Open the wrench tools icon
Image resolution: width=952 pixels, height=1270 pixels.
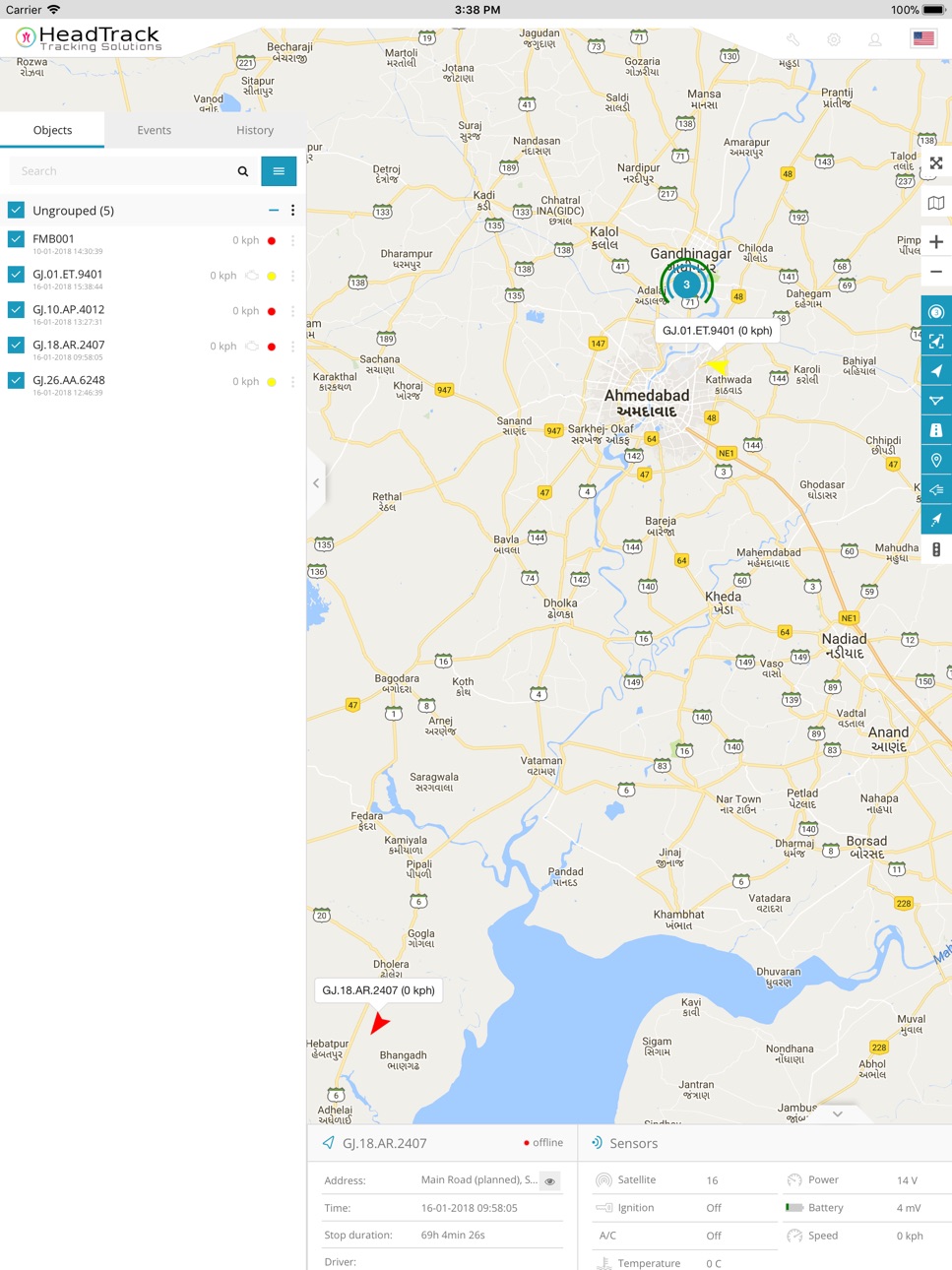tap(793, 39)
